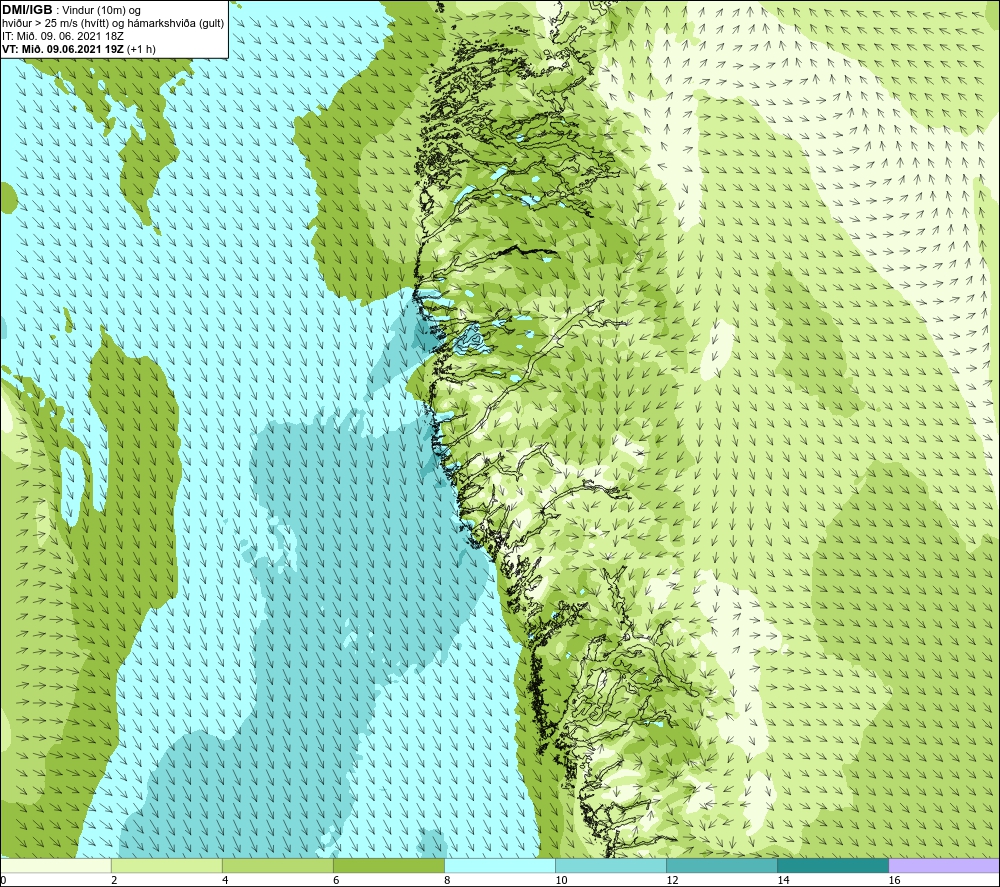Click the scale label '16'
The height and width of the screenshot is (887, 1000).
click(894, 880)
